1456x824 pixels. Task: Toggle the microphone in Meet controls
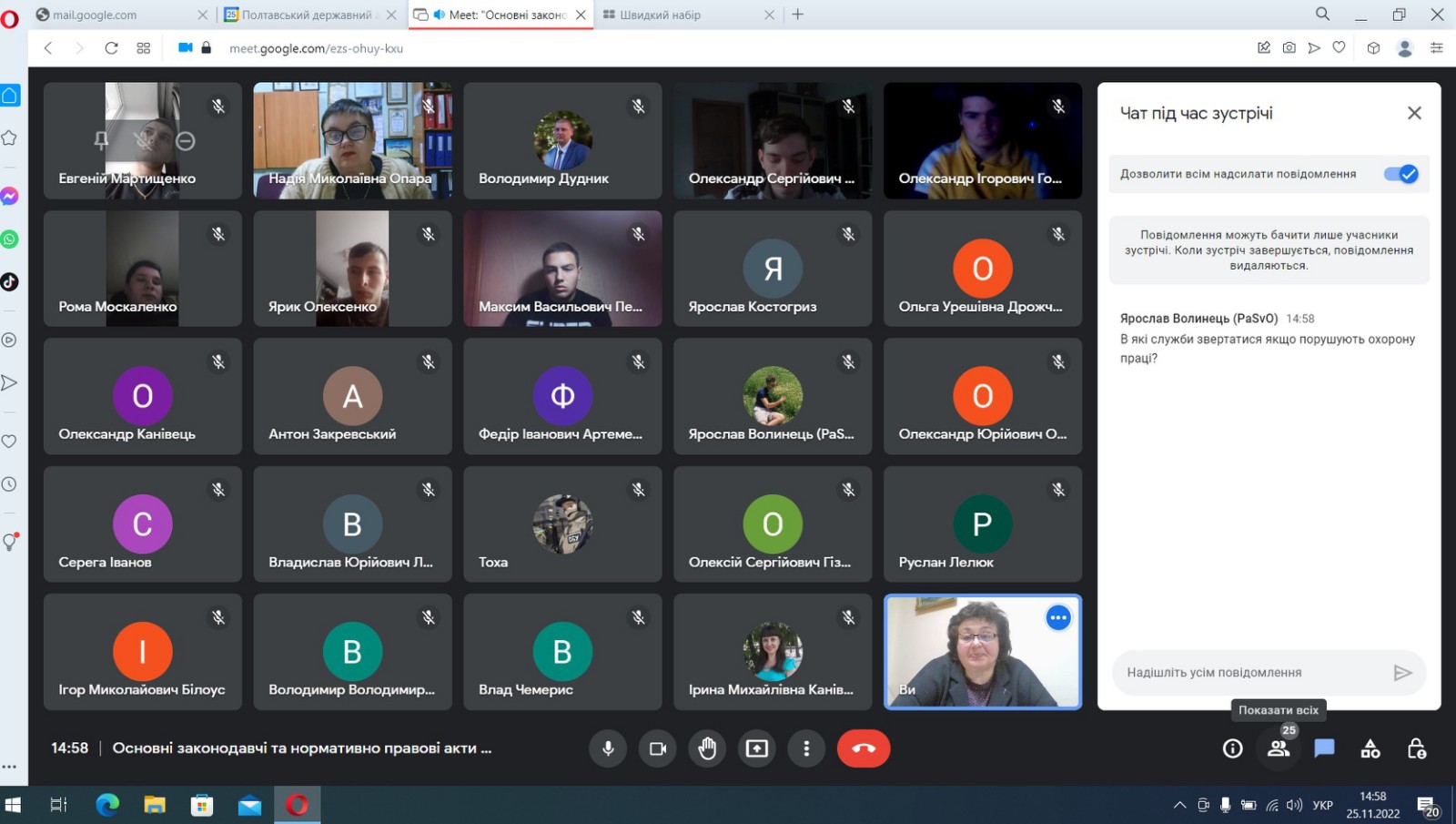click(x=608, y=748)
